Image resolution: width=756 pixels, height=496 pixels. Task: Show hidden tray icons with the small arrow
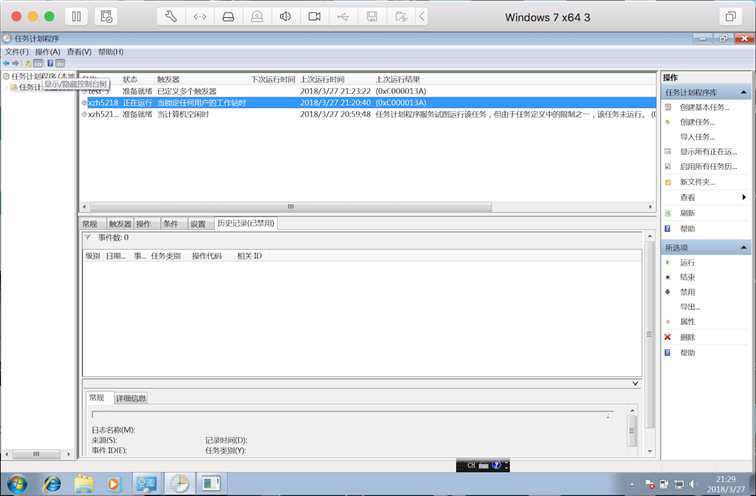632,484
